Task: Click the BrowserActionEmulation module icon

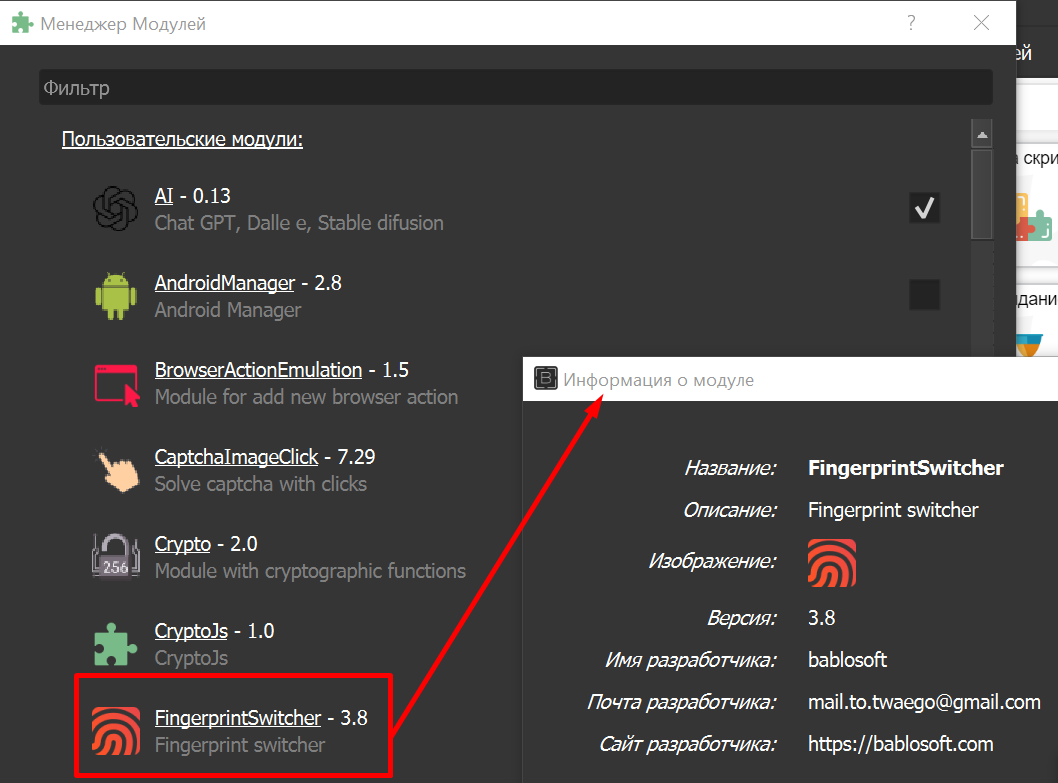Action: tap(115, 384)
